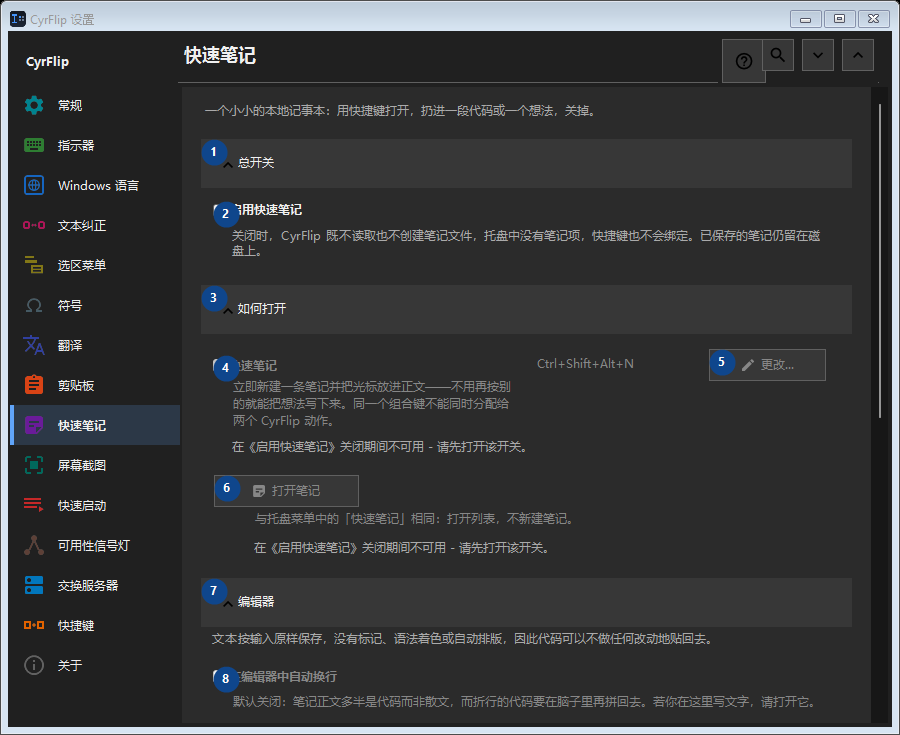
Task: Open the 剪贴板 page
Action: coord(95,385)
